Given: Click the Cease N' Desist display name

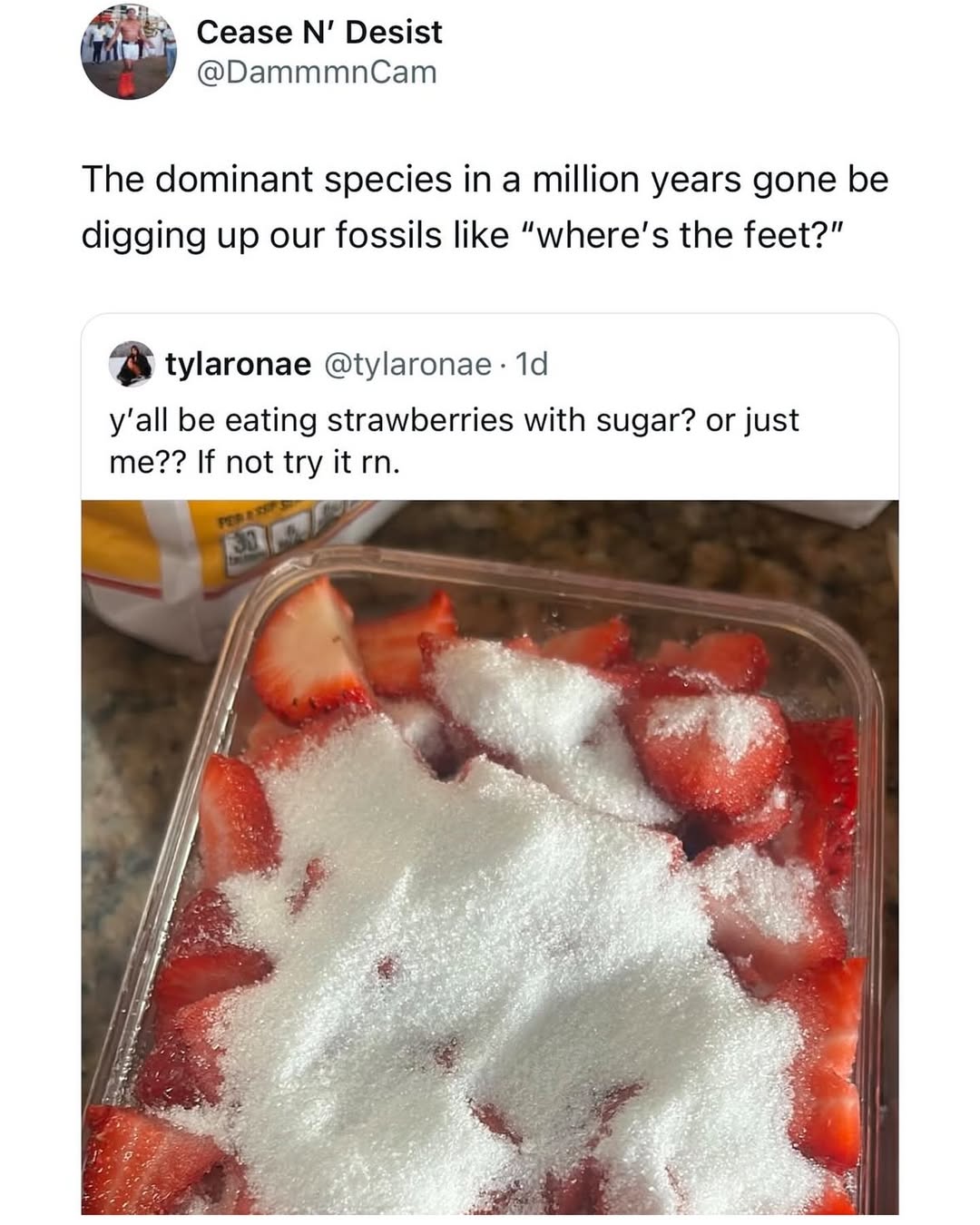Looking at the screenshot, I should tap(319, 32).
